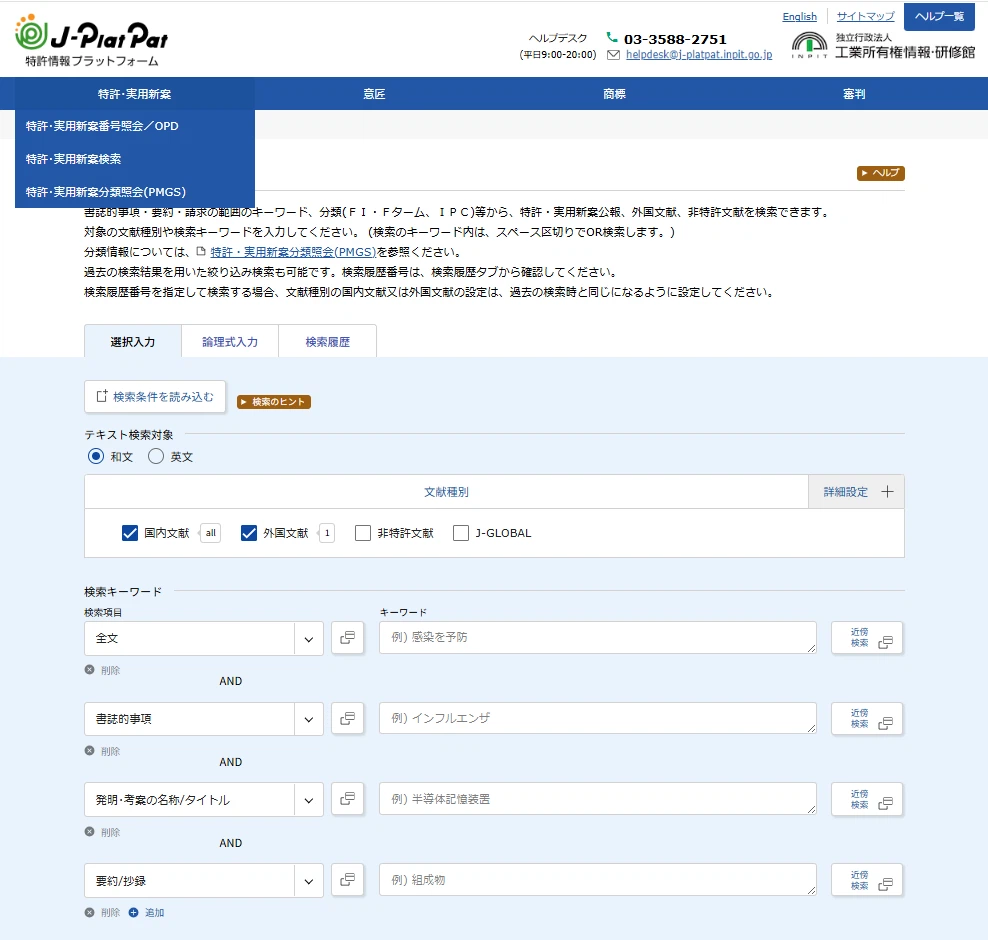Click popup icon beside 要約/抄録 search field
This screenshot has width=988, height=940.
[x=347, y=880]
